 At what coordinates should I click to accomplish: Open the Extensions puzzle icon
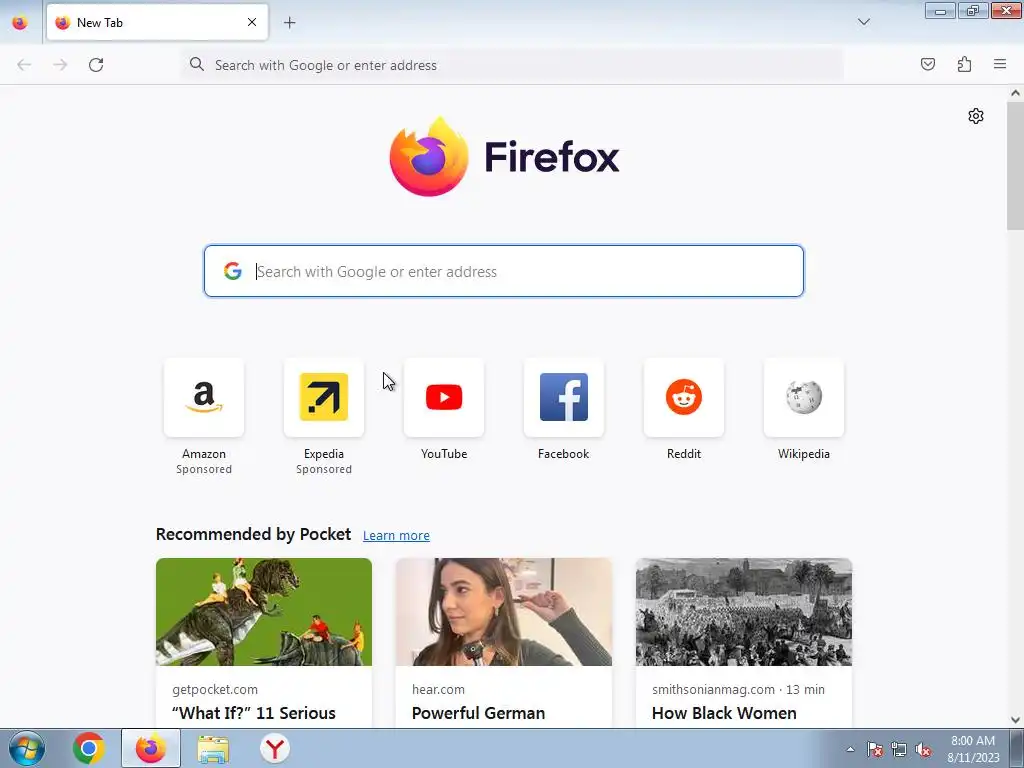coord(964,64)
